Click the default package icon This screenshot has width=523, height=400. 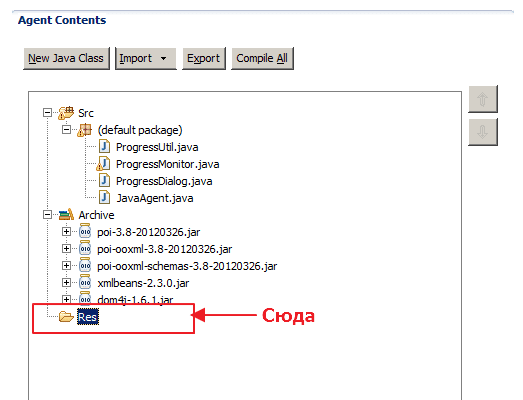click(84, 130)
